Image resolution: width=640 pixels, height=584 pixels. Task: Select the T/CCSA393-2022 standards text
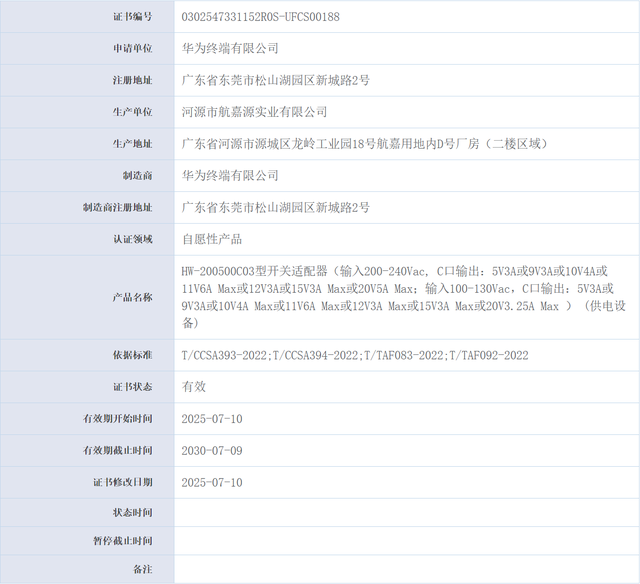(x=355, y=355)
